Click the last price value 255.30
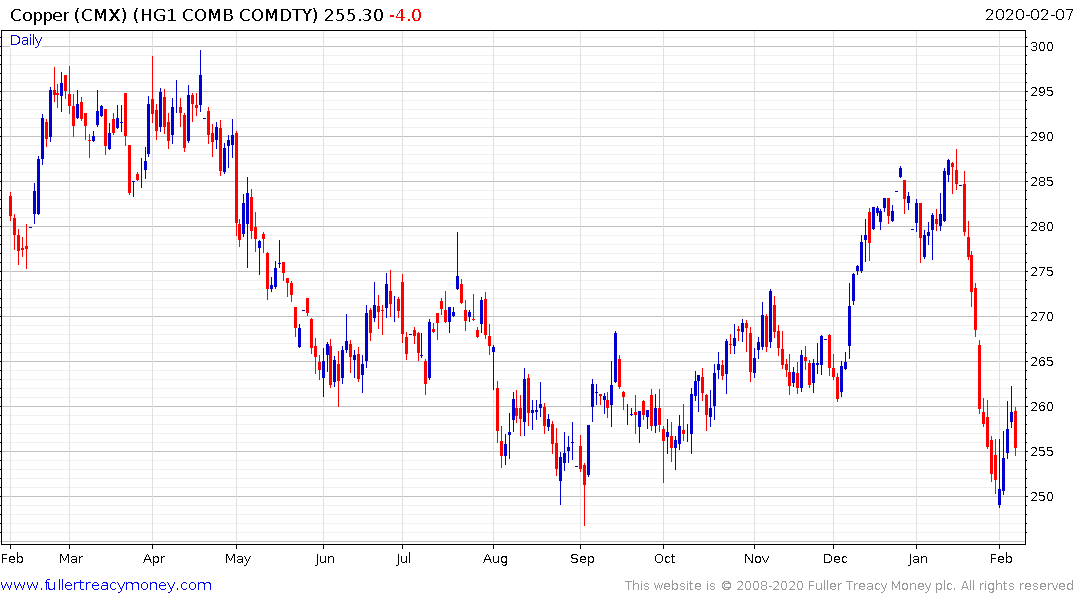Screen dimensions: 1075x600 pos(354,15)
